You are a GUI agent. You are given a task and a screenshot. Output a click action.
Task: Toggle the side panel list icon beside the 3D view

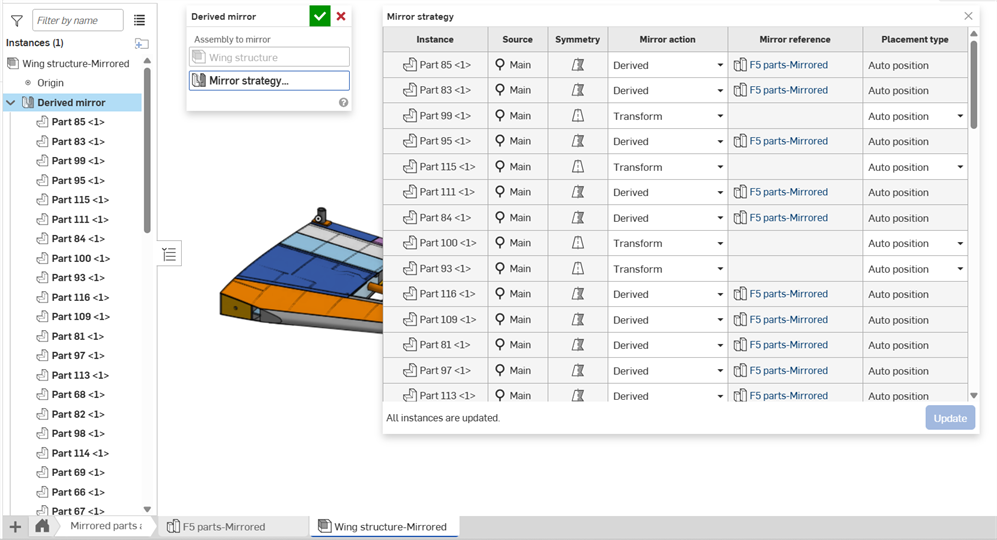169,255
